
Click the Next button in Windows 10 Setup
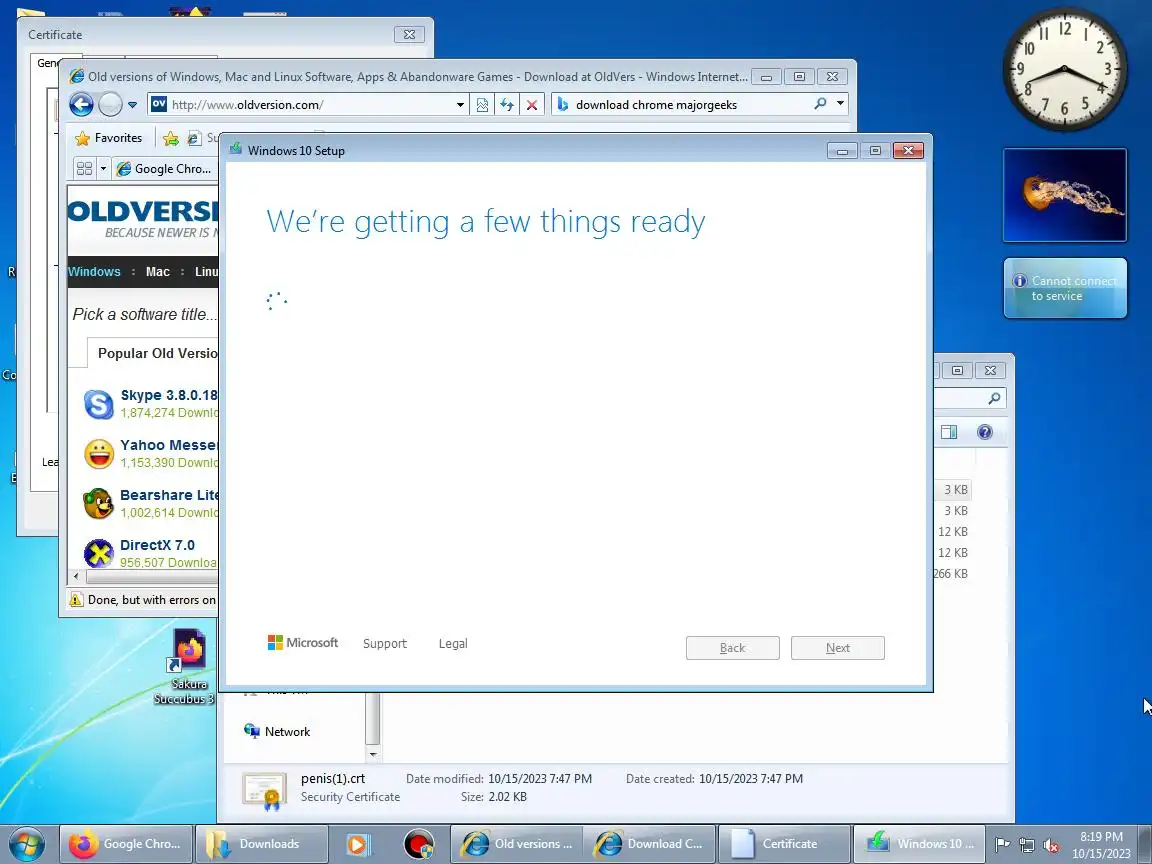(x=838, y=647)
